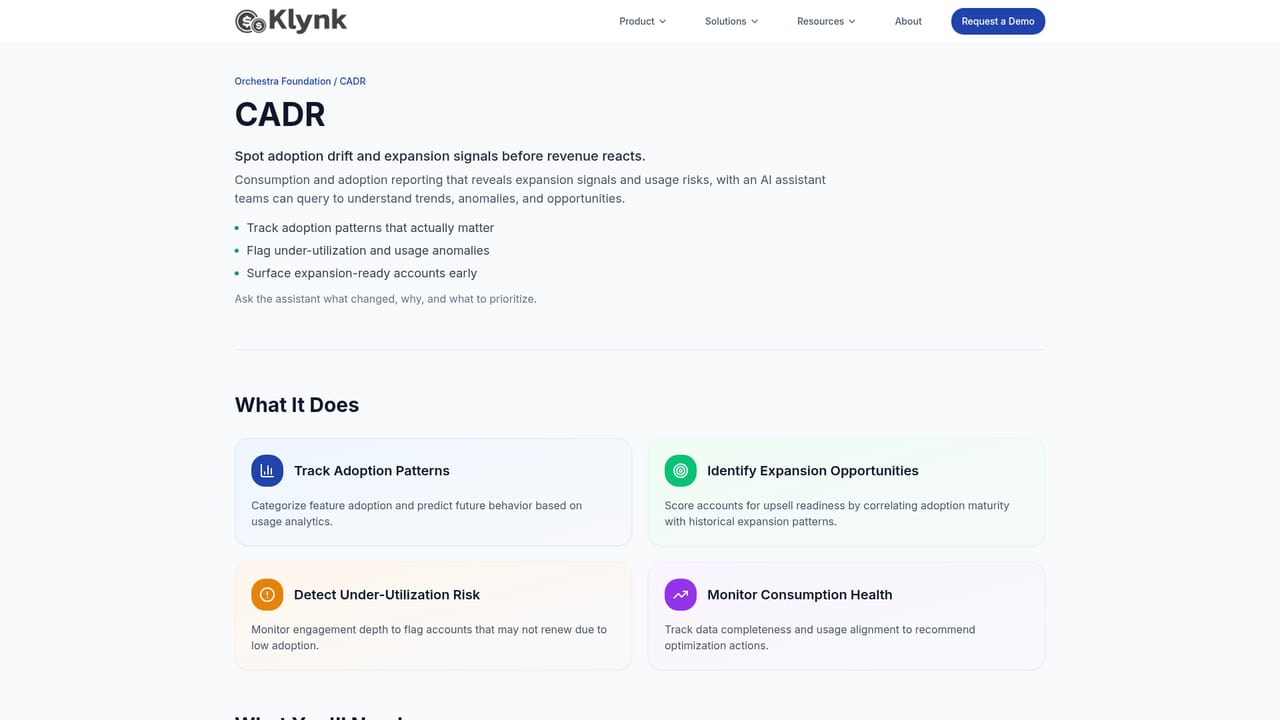The width and height of the screenshot is (1280, 720).
Task: Click the 'Detect Under-Utilization Risk' card title
Action: click(387, 595)
